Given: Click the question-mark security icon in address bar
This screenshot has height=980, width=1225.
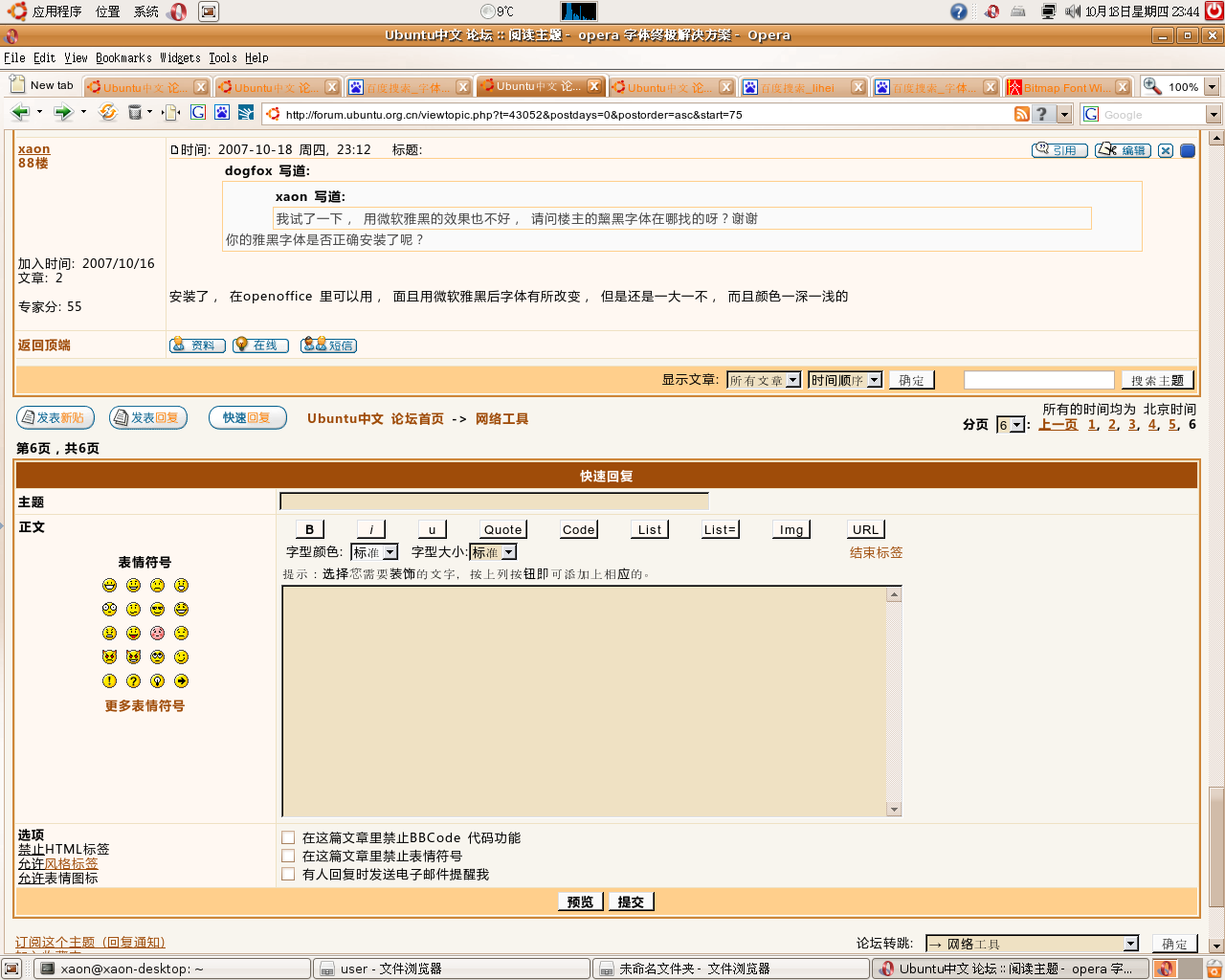Looking at the screenshot, I should pyautogui.click(x=1042, y=114).
